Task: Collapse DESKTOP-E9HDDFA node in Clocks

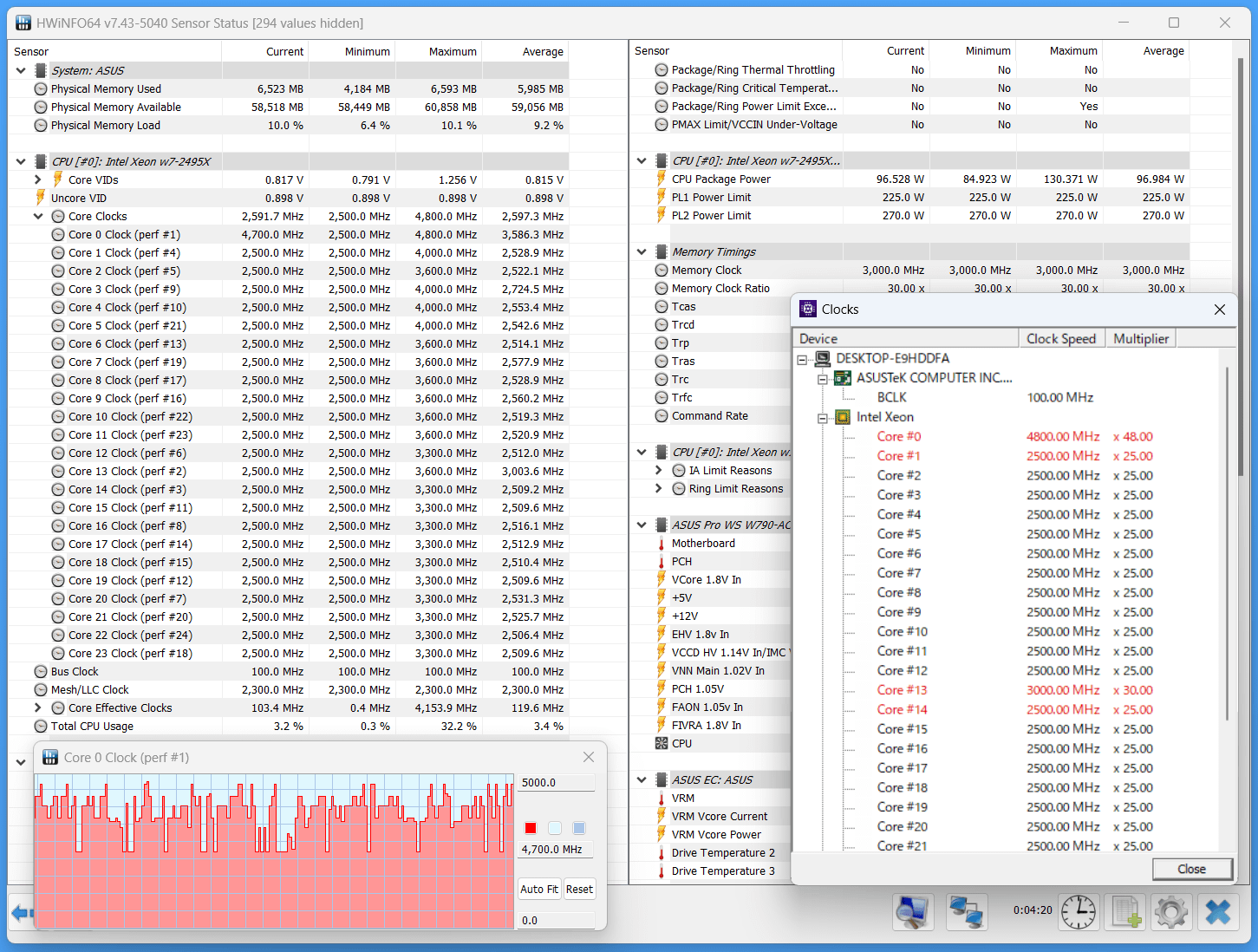Action: [x=803, y=359]
